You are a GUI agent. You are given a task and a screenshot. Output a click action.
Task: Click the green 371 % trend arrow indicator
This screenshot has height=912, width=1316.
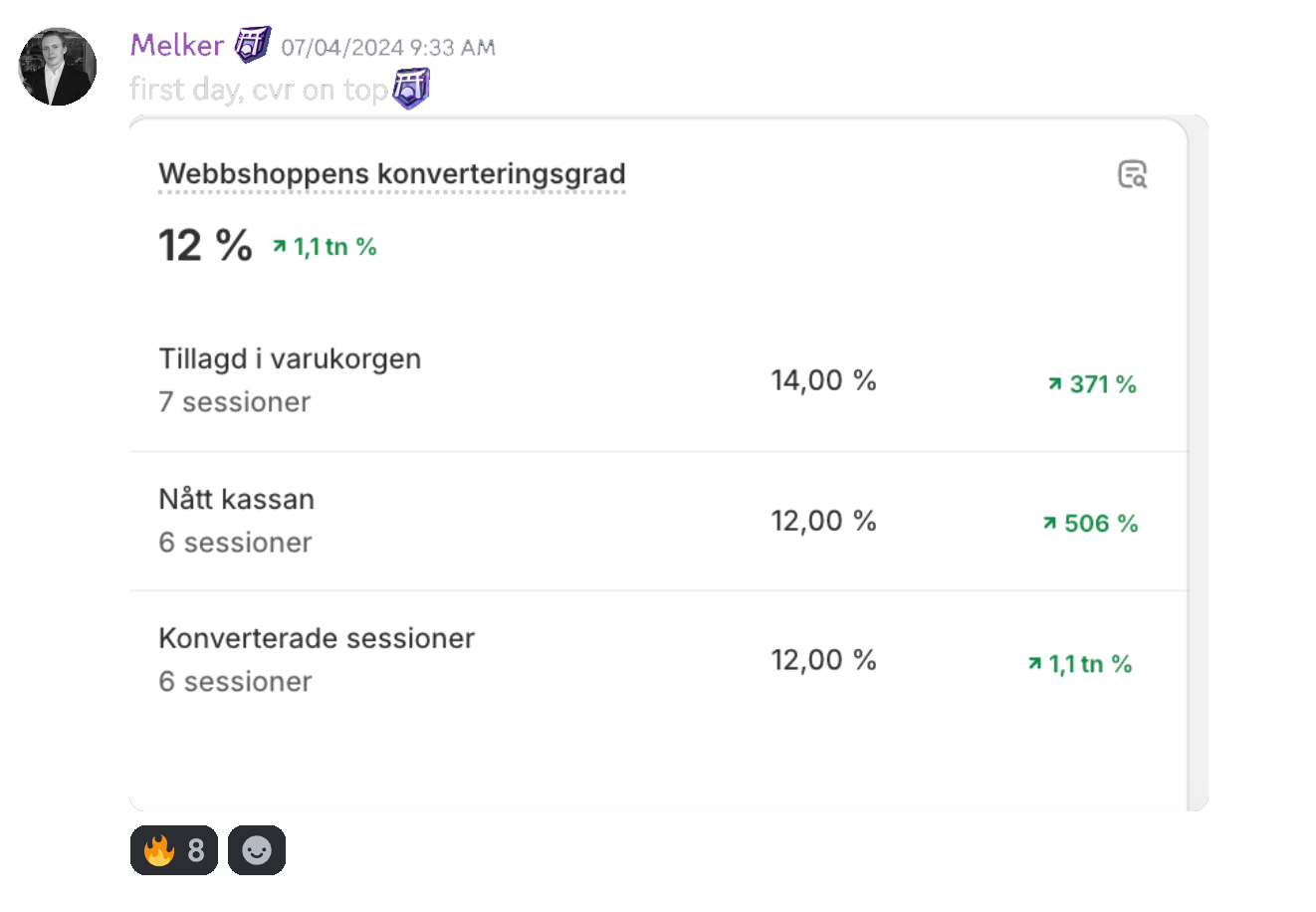pyautogui.click(x=1092, y=384)
